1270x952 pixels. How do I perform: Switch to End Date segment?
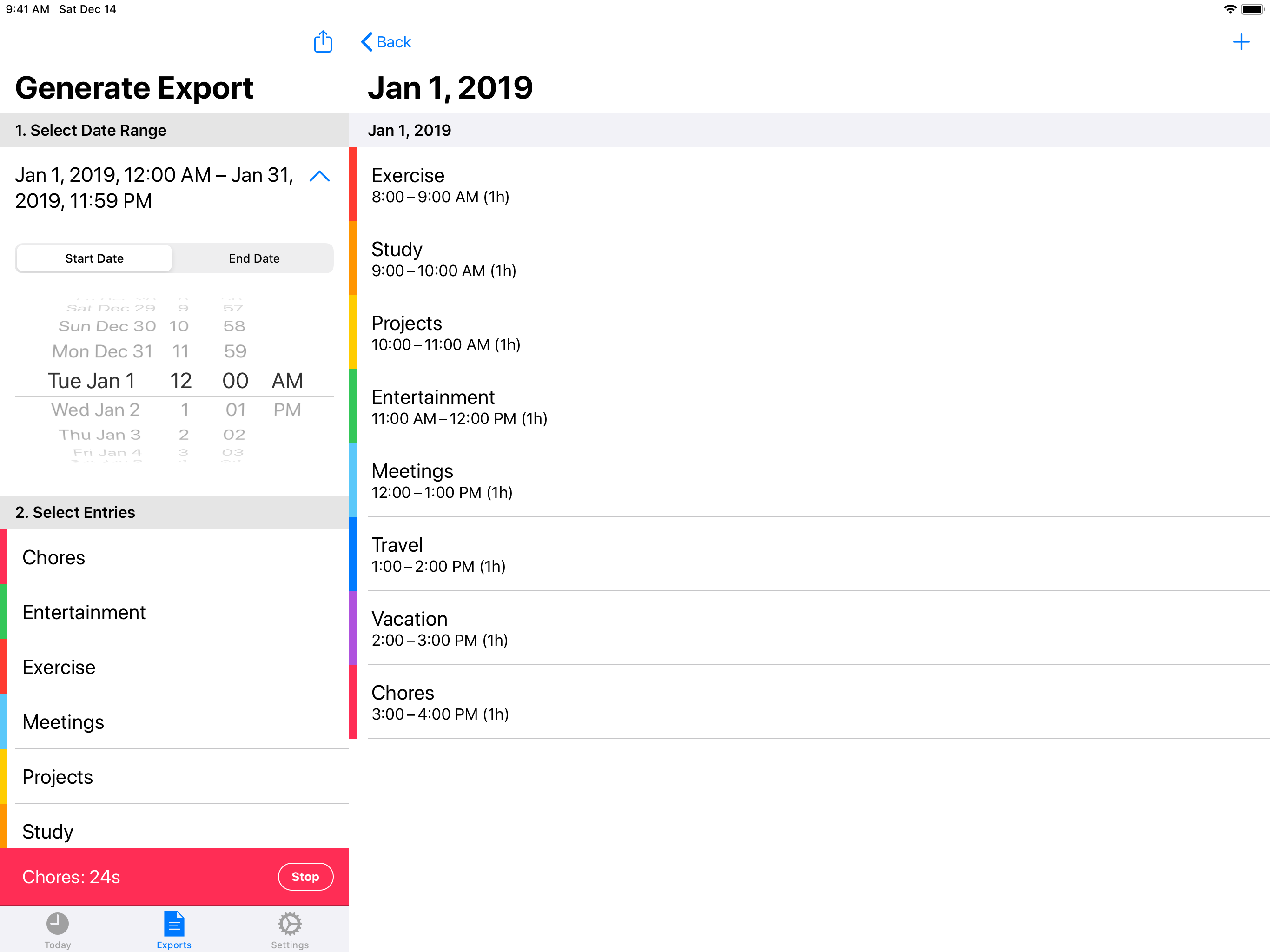[254, 258]
